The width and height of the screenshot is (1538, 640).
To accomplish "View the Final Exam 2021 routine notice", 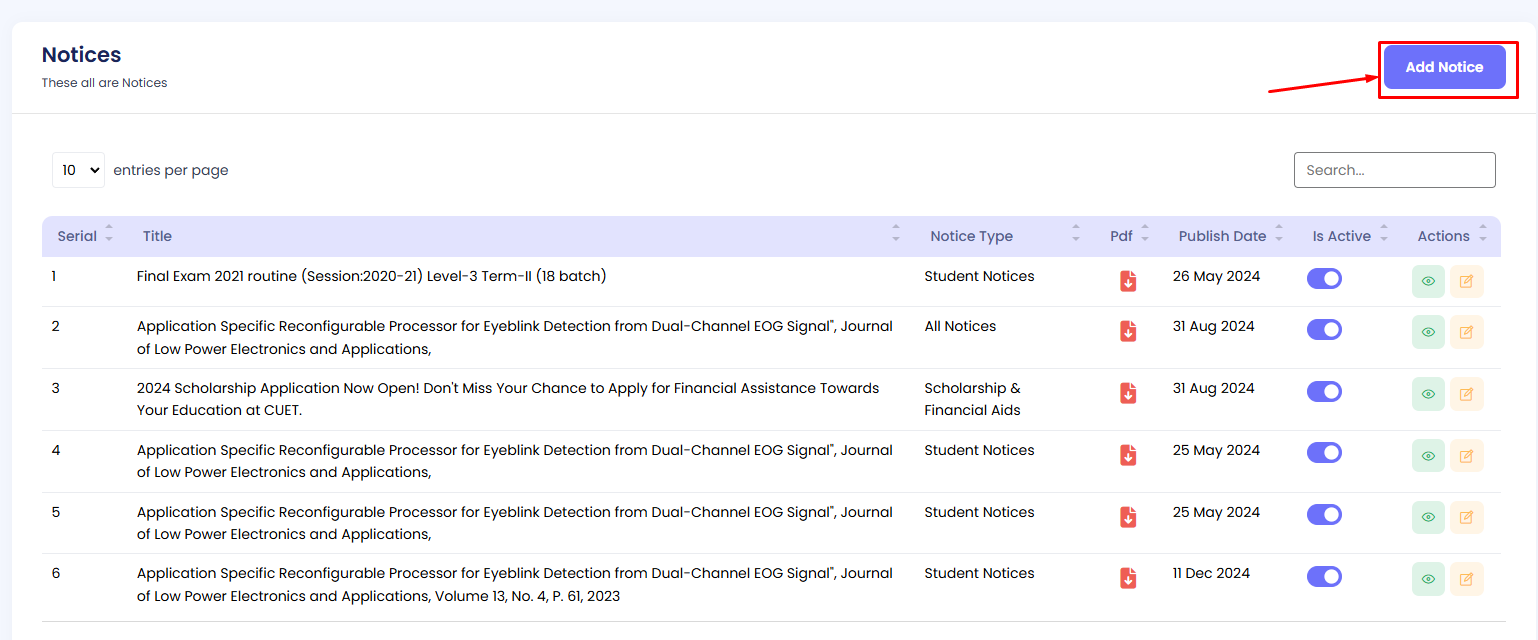I will pos(1428,281).
